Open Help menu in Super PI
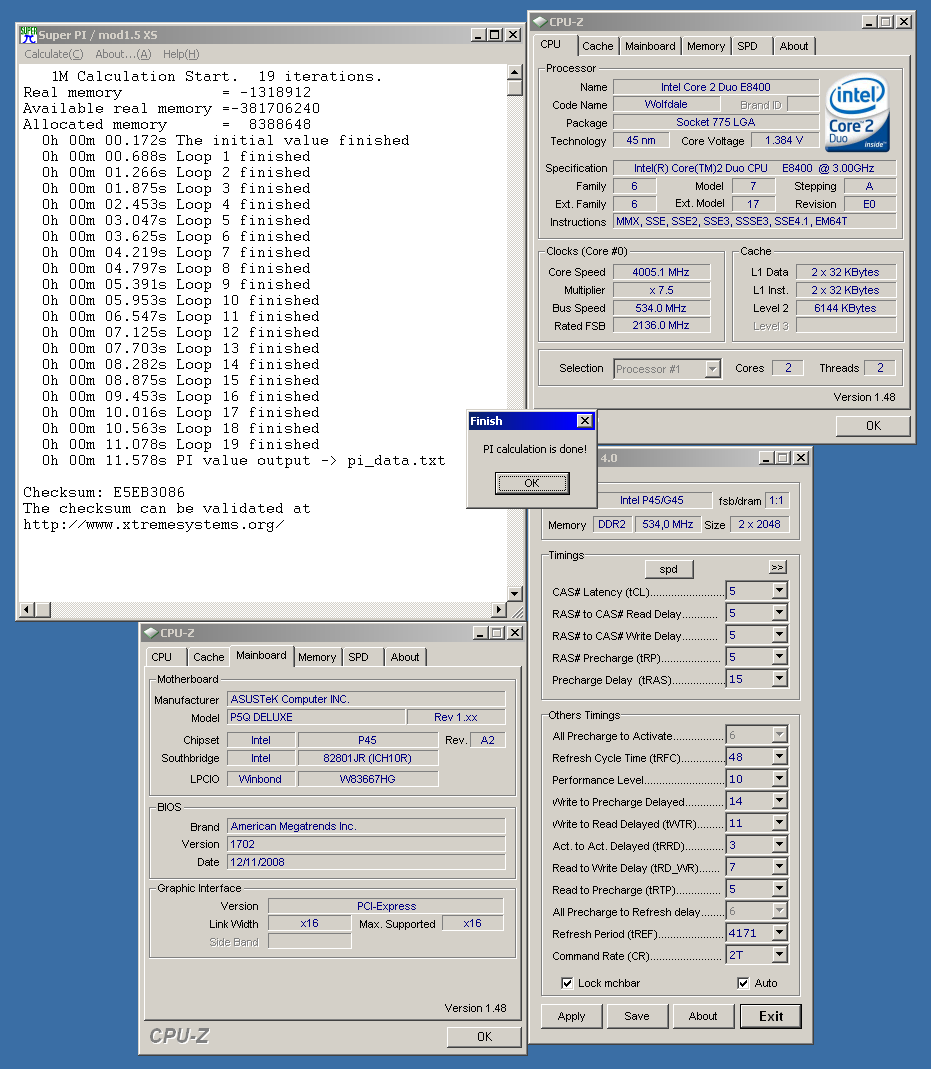The image size is (931, 1069). pyautogui.click(x=181, y=54)
